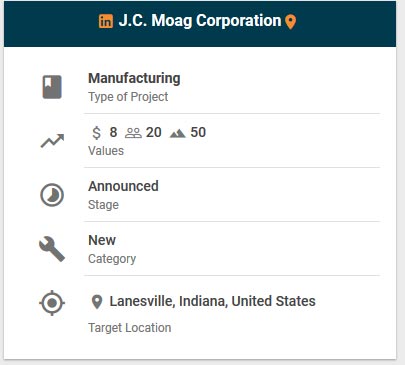Click the value 20 next to people icon
Image resolution: width=405 pixels, height=365 pixels.
coord(154,132)
